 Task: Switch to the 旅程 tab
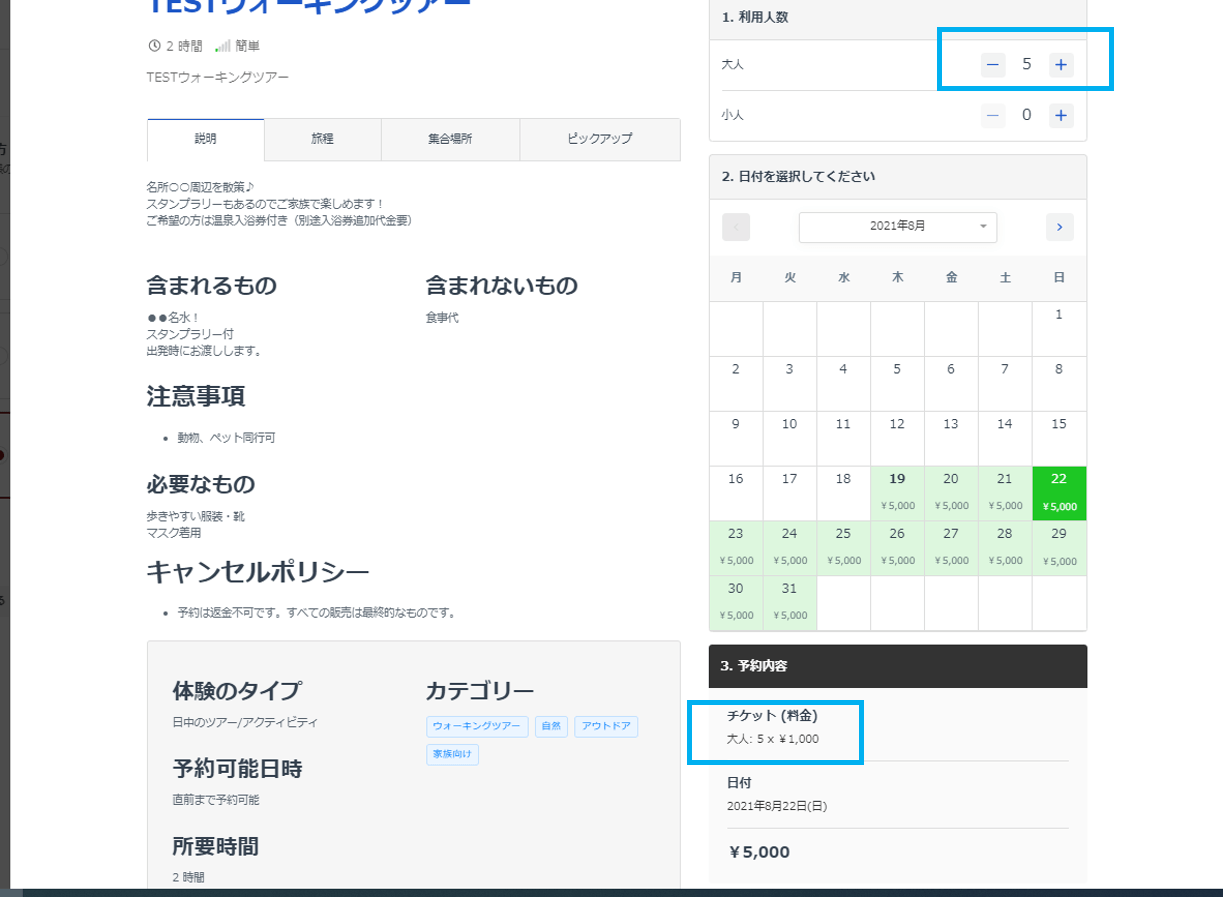pyautogui.click(x=323, y=140)
